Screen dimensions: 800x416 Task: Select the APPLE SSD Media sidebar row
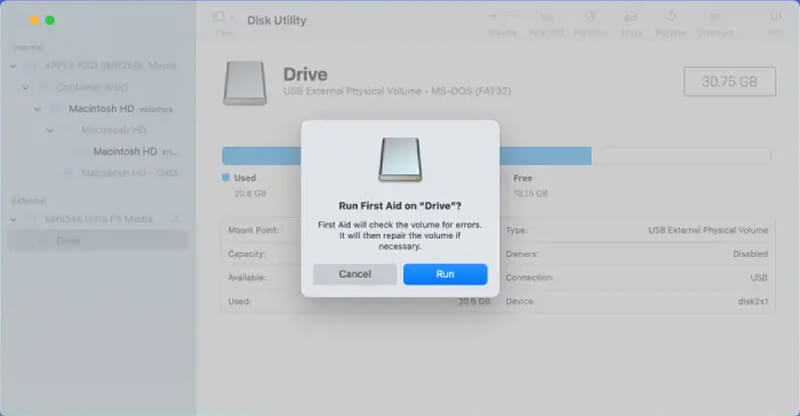click(x=97, y=66)
